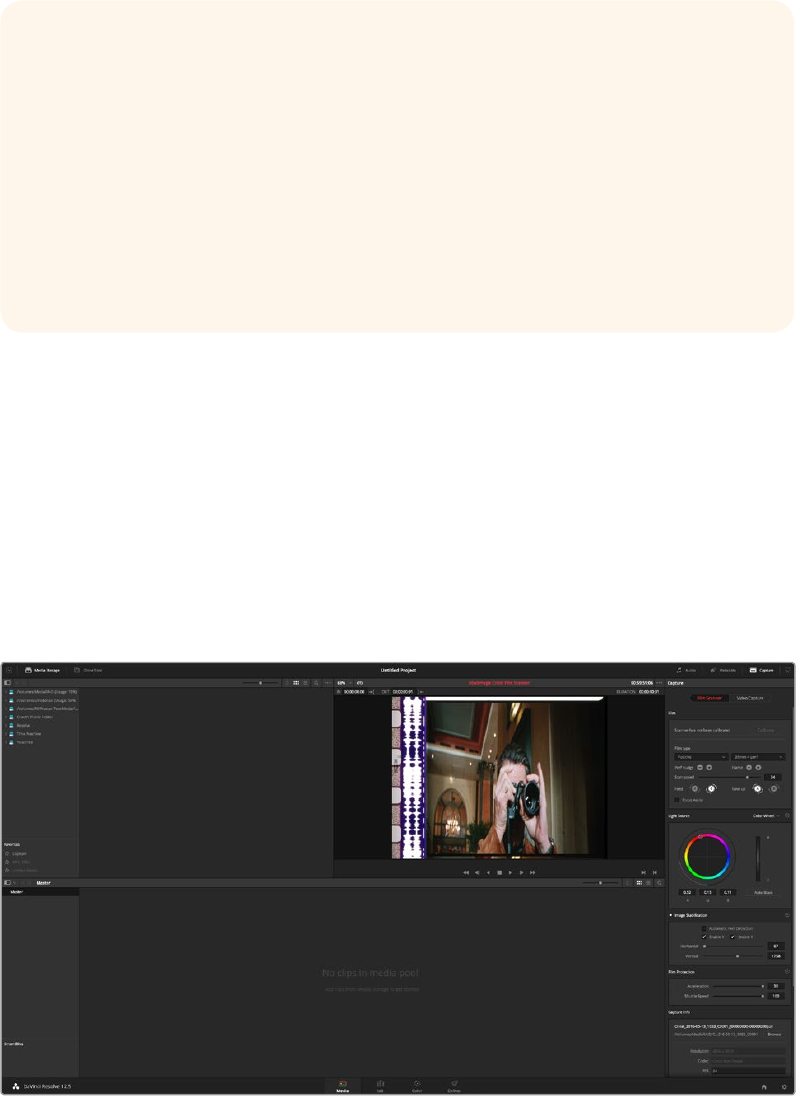Screen dimensions: 796x1096
Task: Click the fast forward button
Action: [533, 872]
